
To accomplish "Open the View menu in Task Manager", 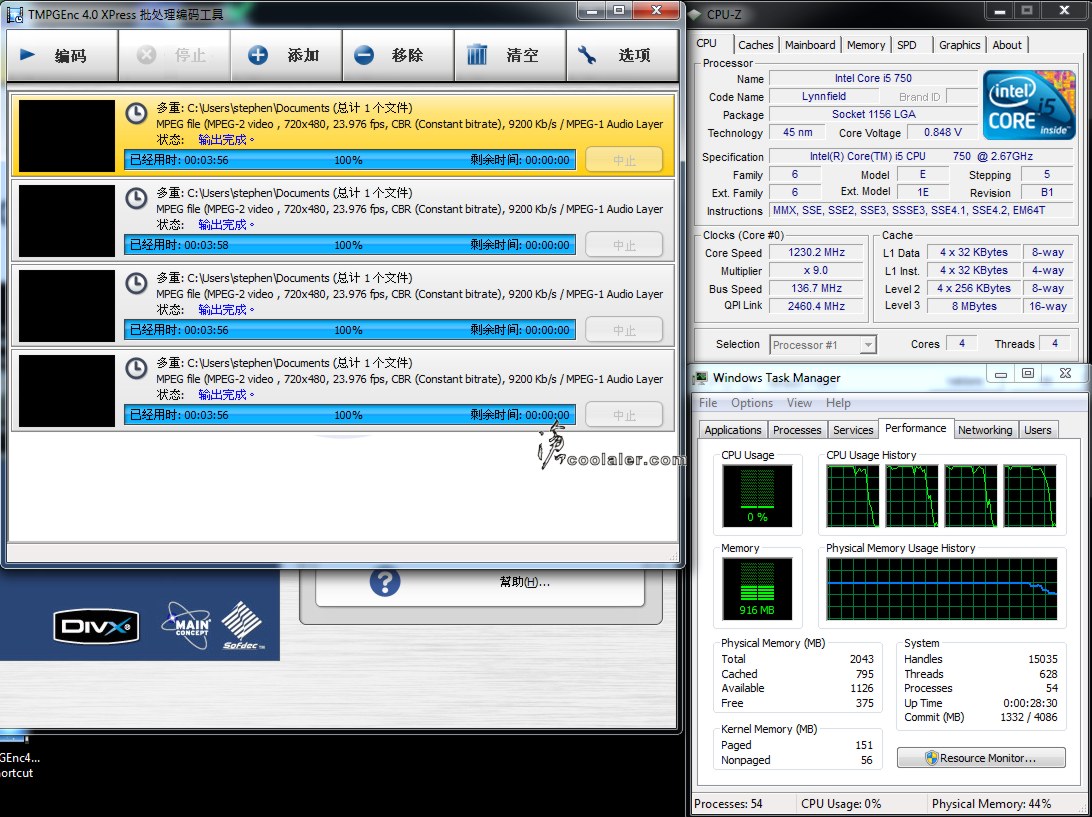I will click(800, 403).
